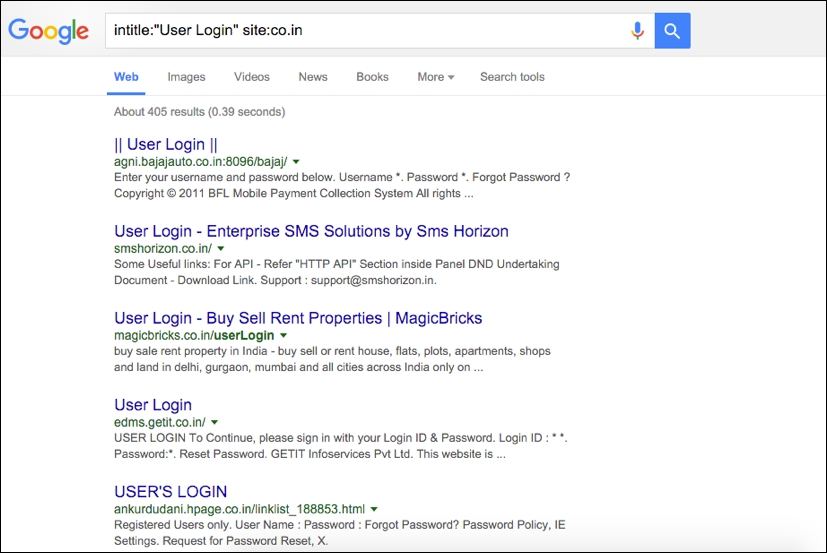Expand arrow beside magicbricks.co.in/userLogin URL
The height and width of the screenshot is (553, 827).
pos(283,336)
